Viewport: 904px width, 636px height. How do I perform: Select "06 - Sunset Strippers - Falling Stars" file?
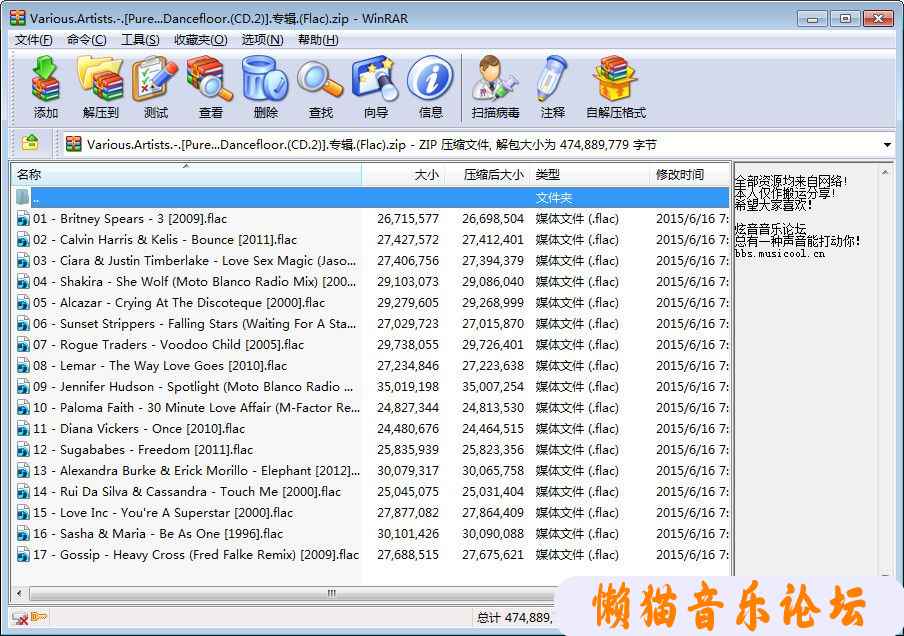pos(194,324)
